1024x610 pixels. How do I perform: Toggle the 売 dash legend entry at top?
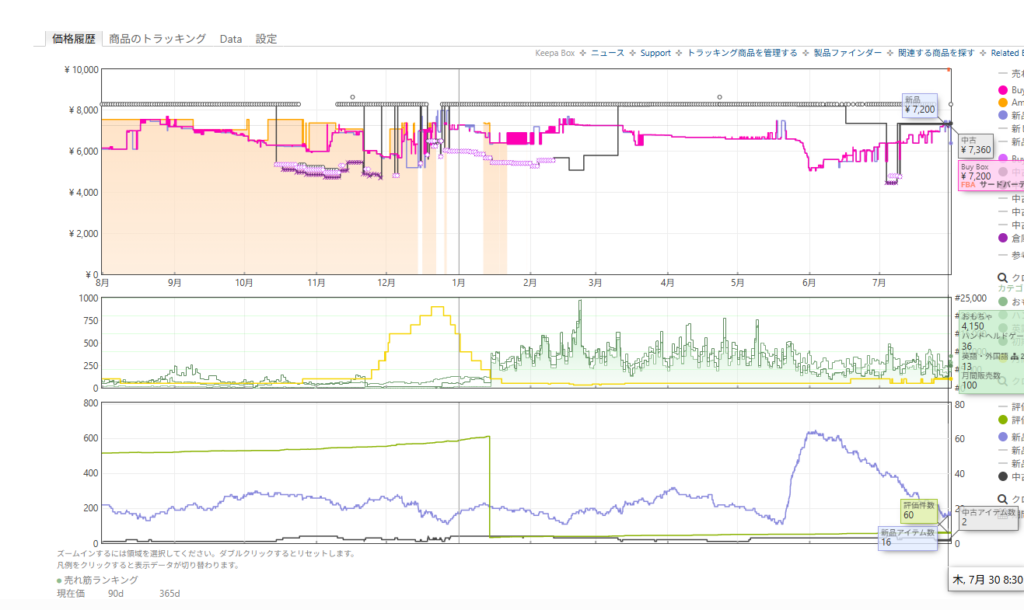click(1011, 73)
